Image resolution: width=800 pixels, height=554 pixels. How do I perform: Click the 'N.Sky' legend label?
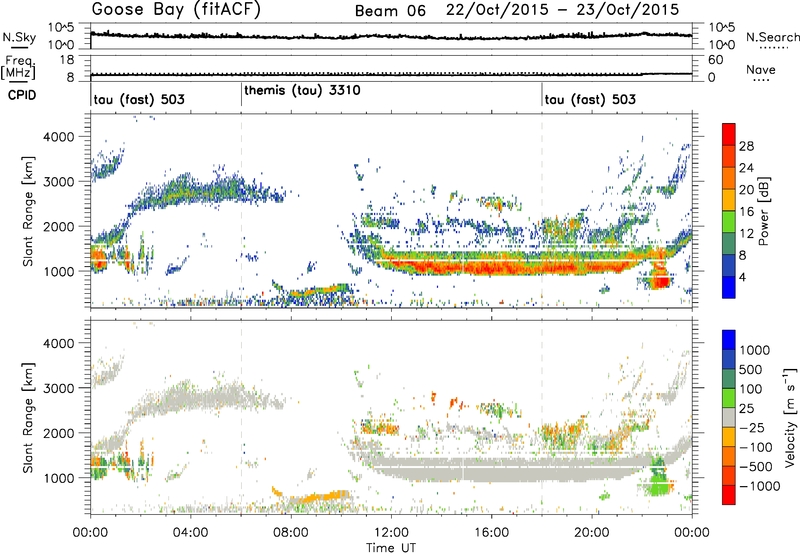[x=19, y=37]
